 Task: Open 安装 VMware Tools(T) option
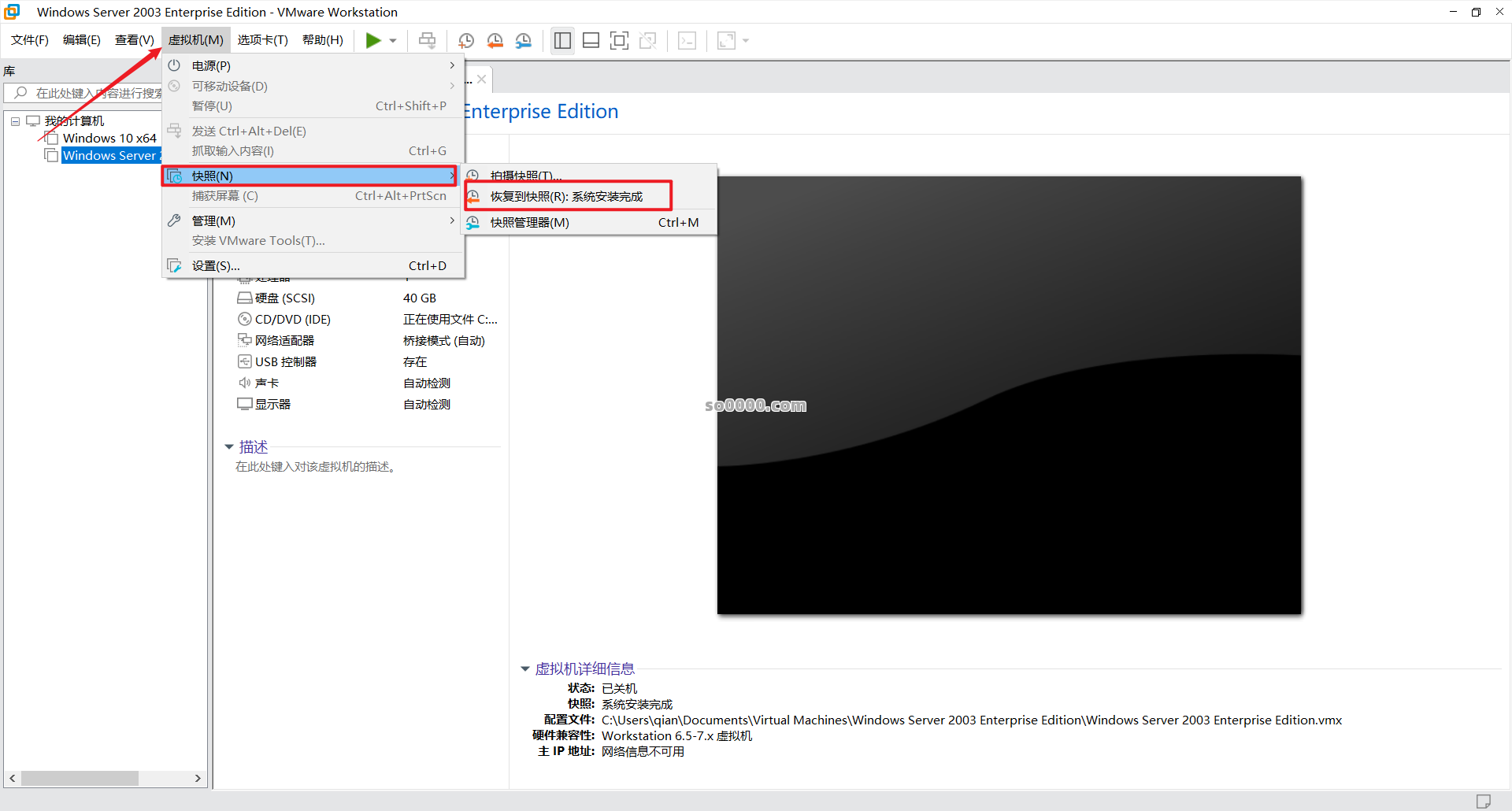coord(259,240)
